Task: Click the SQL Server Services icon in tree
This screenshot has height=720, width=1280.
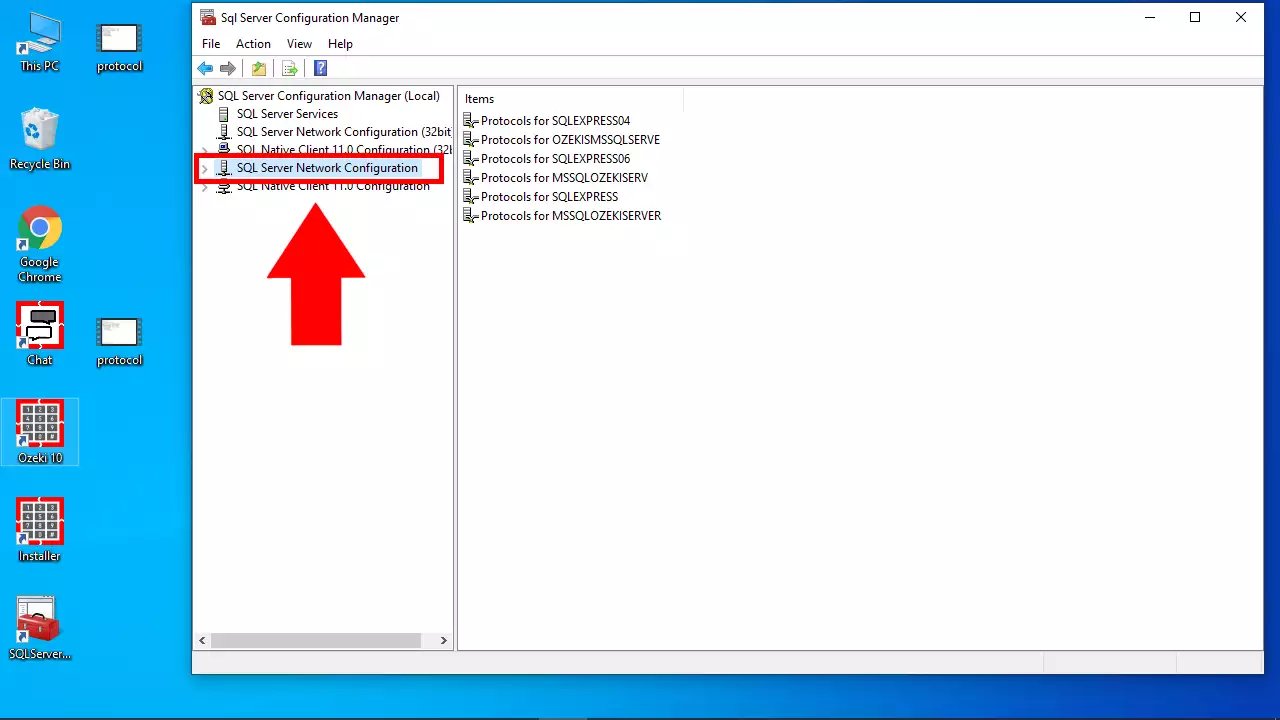Action: tap(224, 114)
